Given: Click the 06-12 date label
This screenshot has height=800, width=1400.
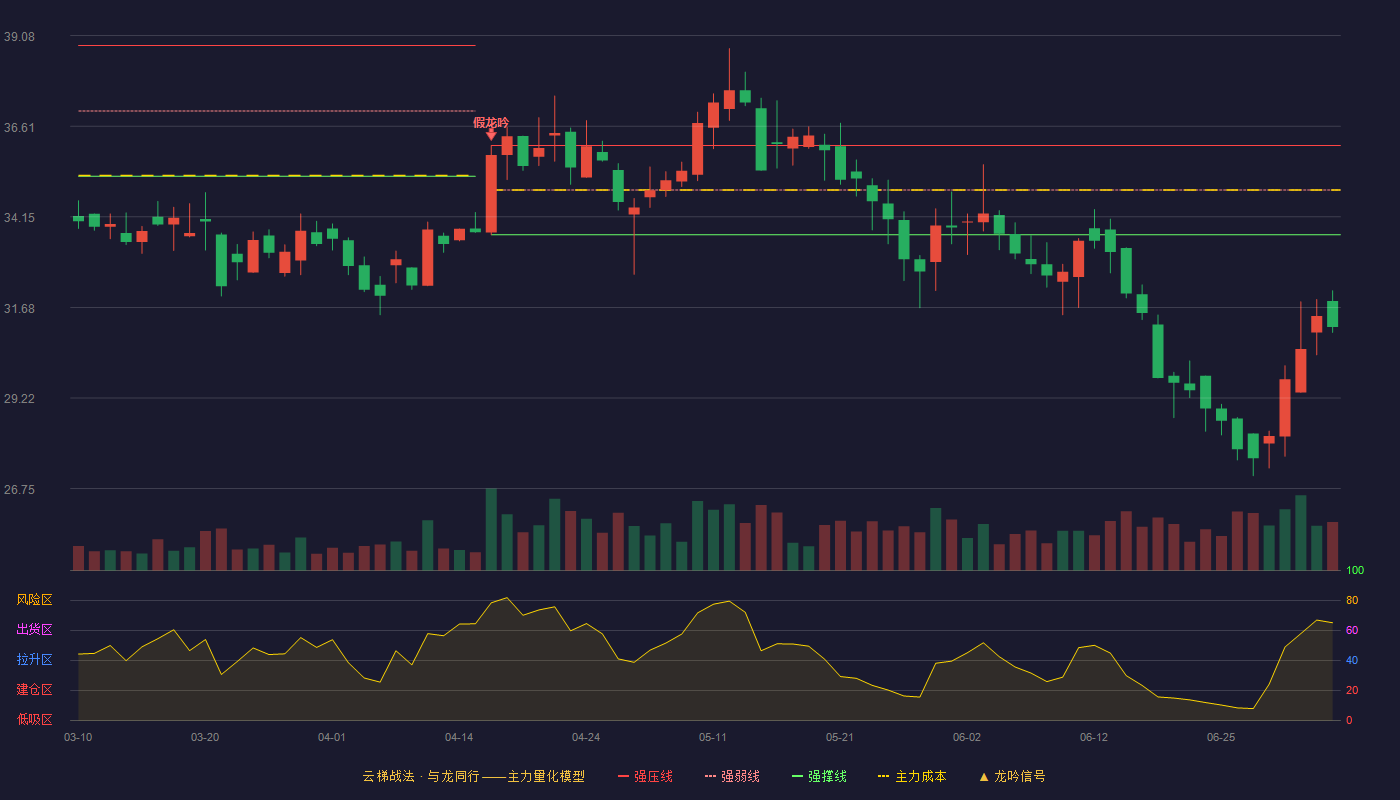Looking at the screenshot, I should 1094,737.
